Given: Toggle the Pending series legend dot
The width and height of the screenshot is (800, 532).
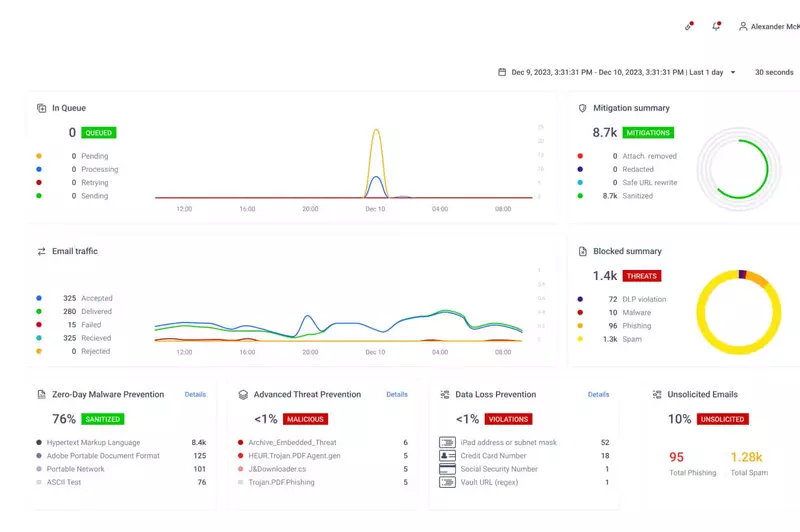Looking at the screenshot, I should [x=39, y=156].
